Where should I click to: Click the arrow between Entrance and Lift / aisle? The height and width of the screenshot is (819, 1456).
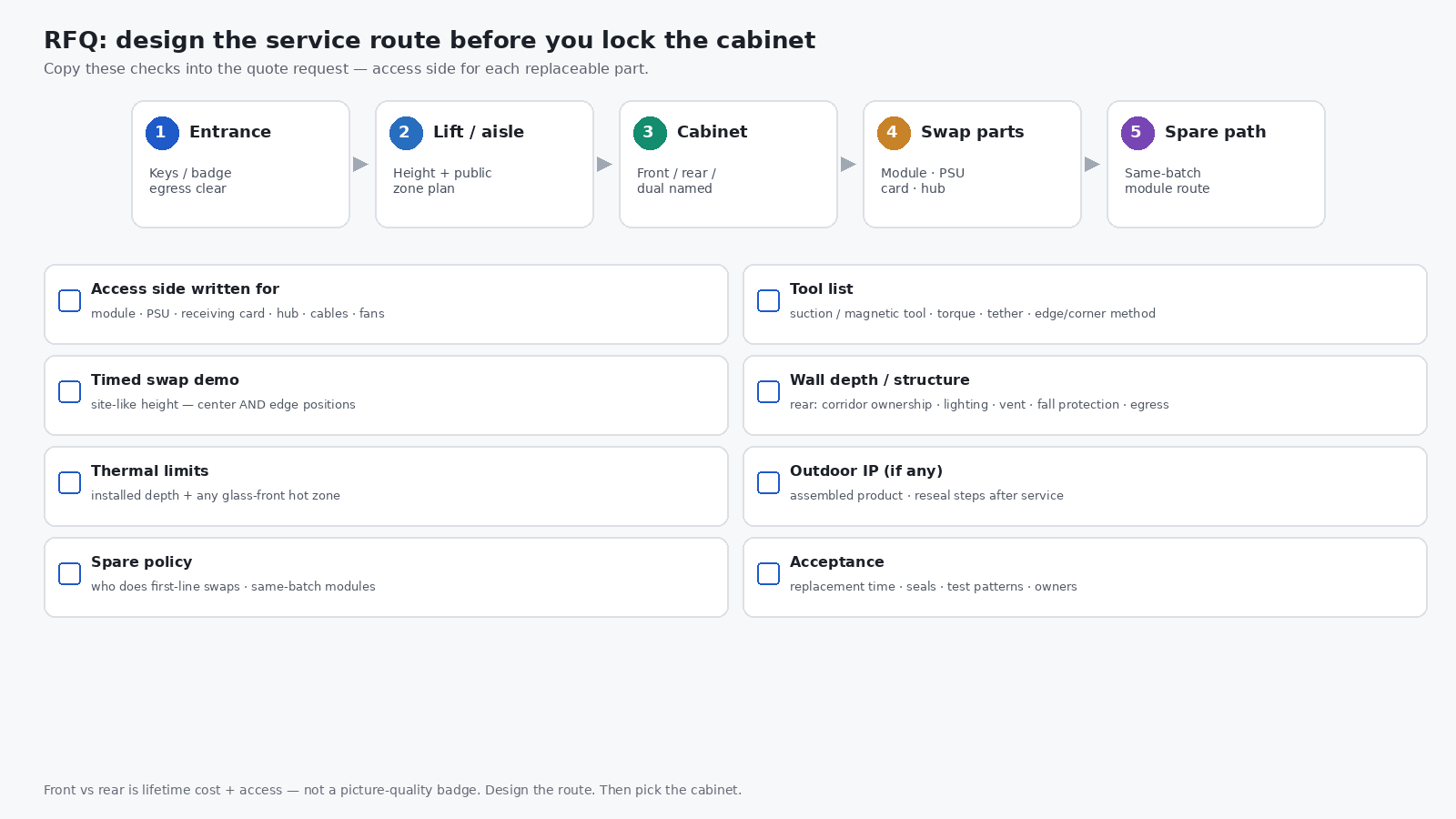(361, 164)
